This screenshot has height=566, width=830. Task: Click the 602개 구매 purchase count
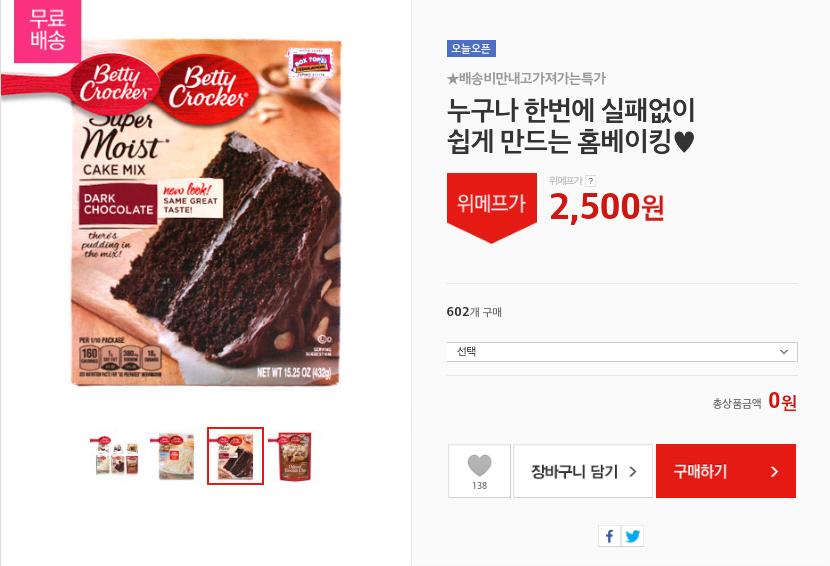click(474, 312)
